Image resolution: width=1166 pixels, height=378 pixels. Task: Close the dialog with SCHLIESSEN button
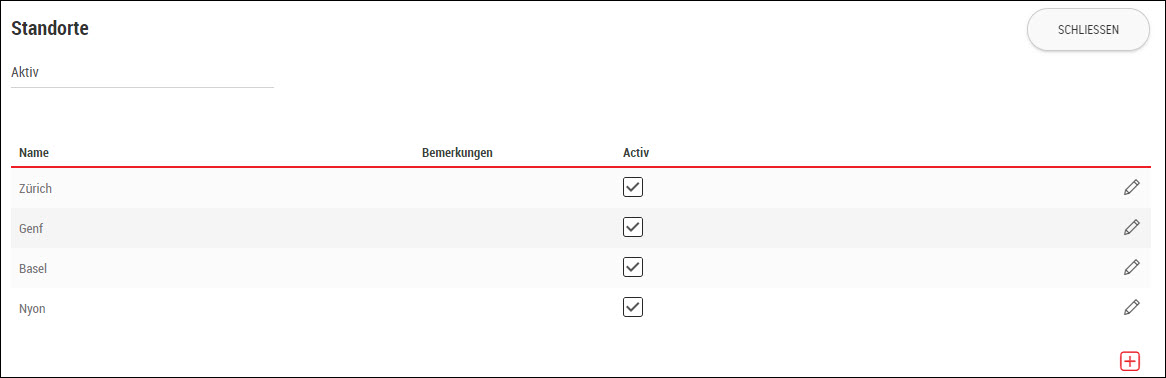point(1088,30)
